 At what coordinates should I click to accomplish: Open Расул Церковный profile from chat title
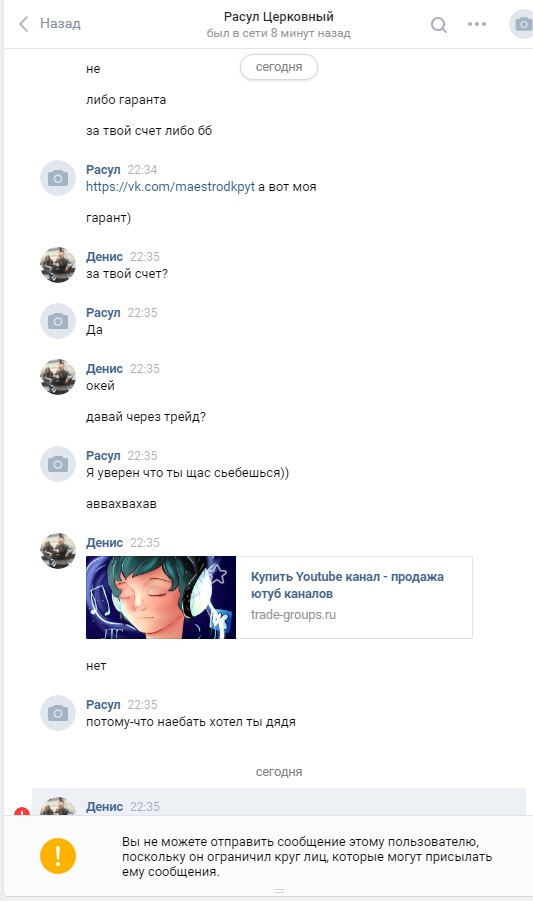tap(279, 17)
